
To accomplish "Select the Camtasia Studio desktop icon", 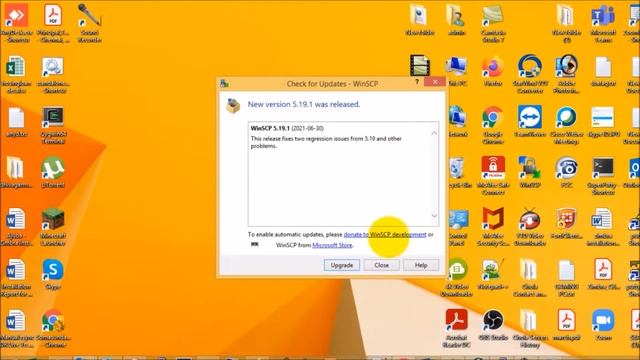I will [x=493, y=24].
